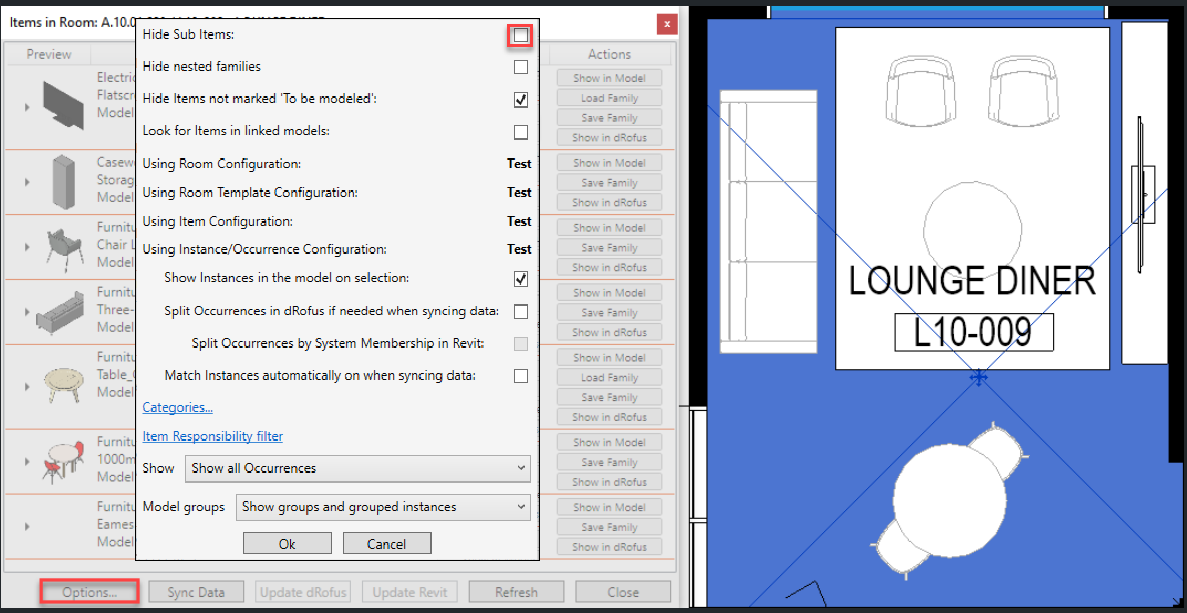This screenshot has width=1187, height=613.
Task: Uncheck Hide Items not marked 'To be modeled'
Action: click(x=520, y=100)
